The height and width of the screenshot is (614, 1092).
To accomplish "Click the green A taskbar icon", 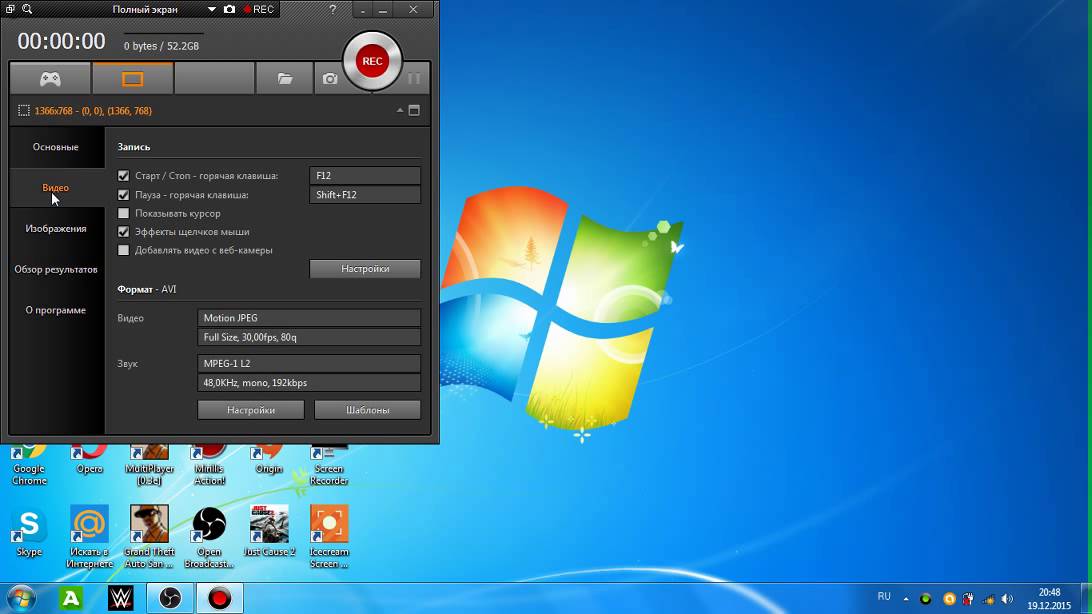I will coord(70,599).
